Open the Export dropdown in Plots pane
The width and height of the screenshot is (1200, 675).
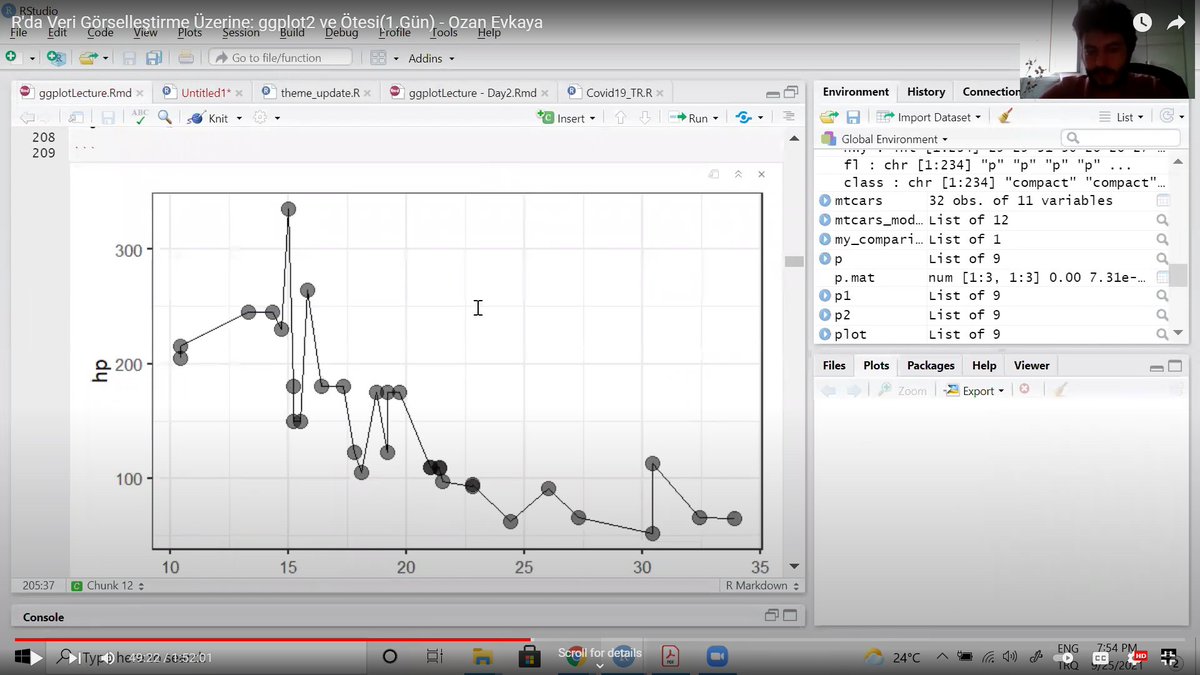coord(975,391)
